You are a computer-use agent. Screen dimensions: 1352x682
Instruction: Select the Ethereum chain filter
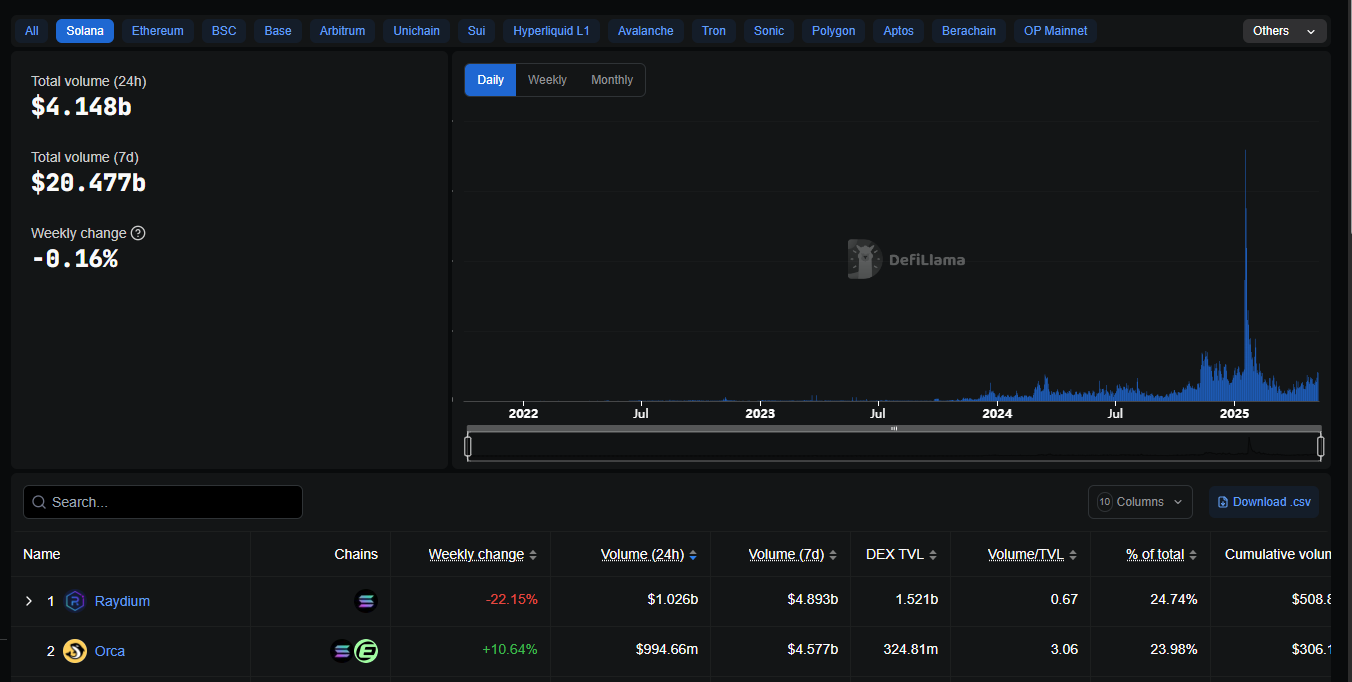tap(158, 31)
